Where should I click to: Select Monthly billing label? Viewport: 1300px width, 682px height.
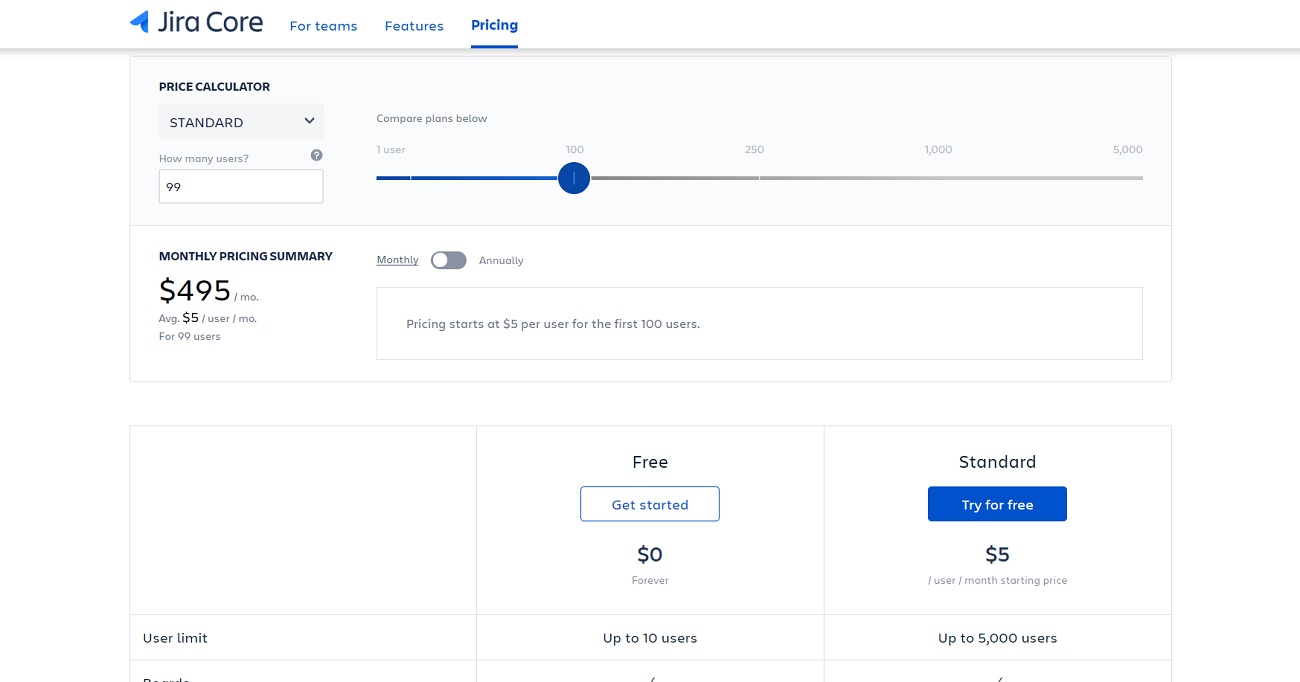(x=397, y=260)
